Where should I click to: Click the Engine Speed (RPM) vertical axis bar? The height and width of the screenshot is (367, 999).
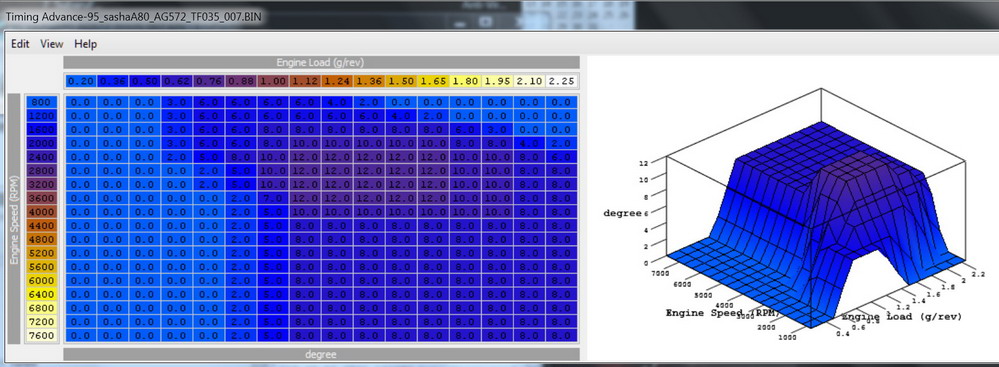(14, 219)
